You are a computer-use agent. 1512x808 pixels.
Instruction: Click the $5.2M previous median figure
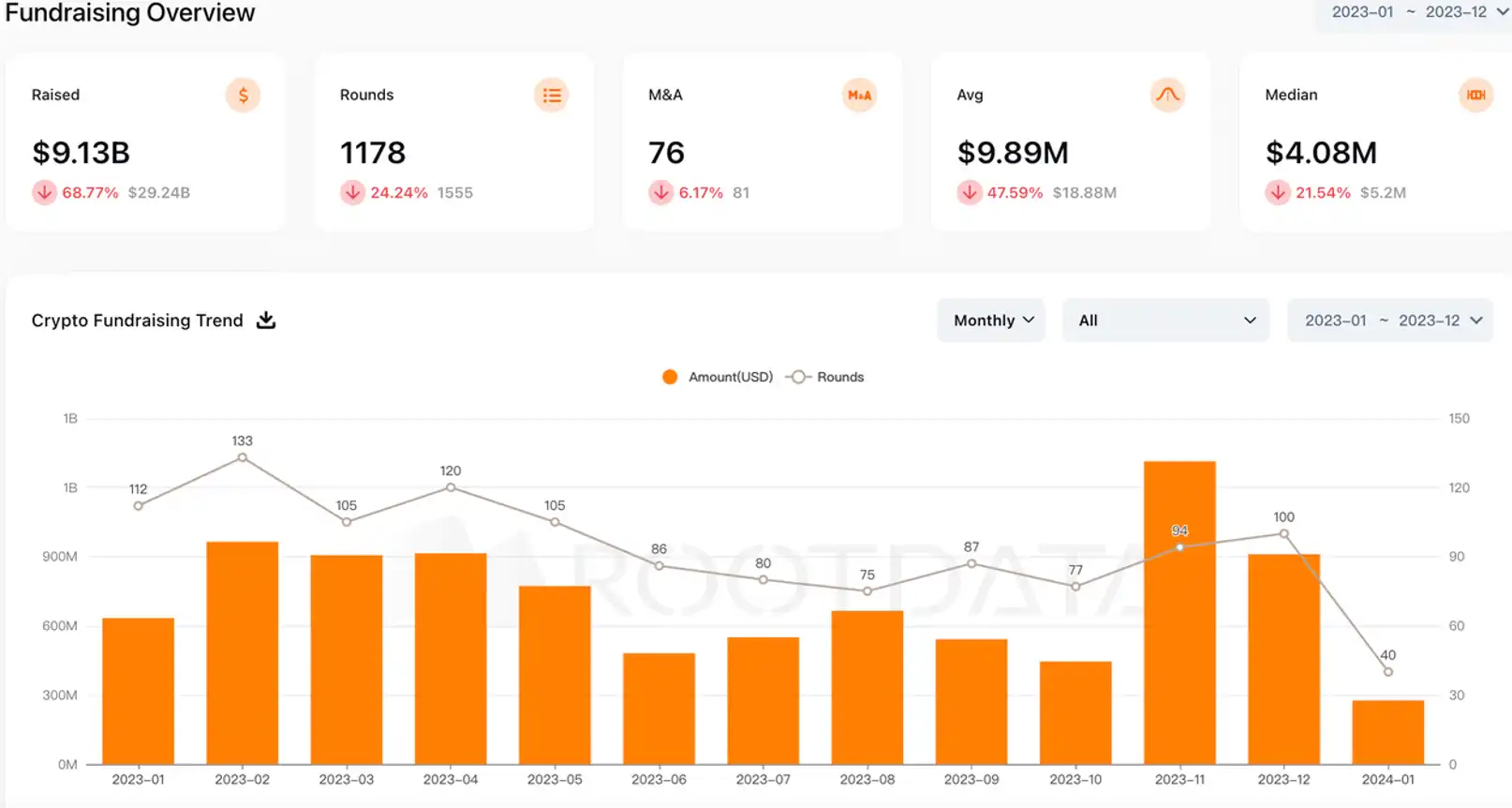(1384, 193)
